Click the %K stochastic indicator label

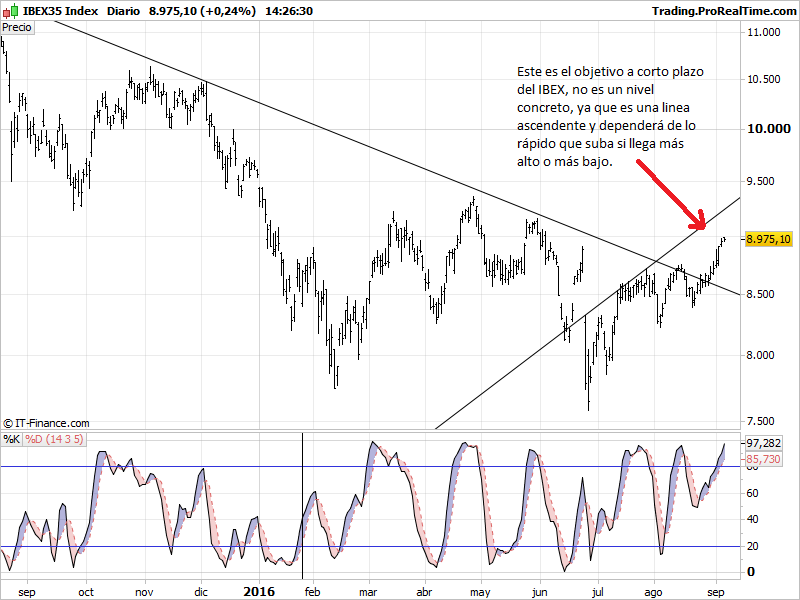tap(11, 438)
